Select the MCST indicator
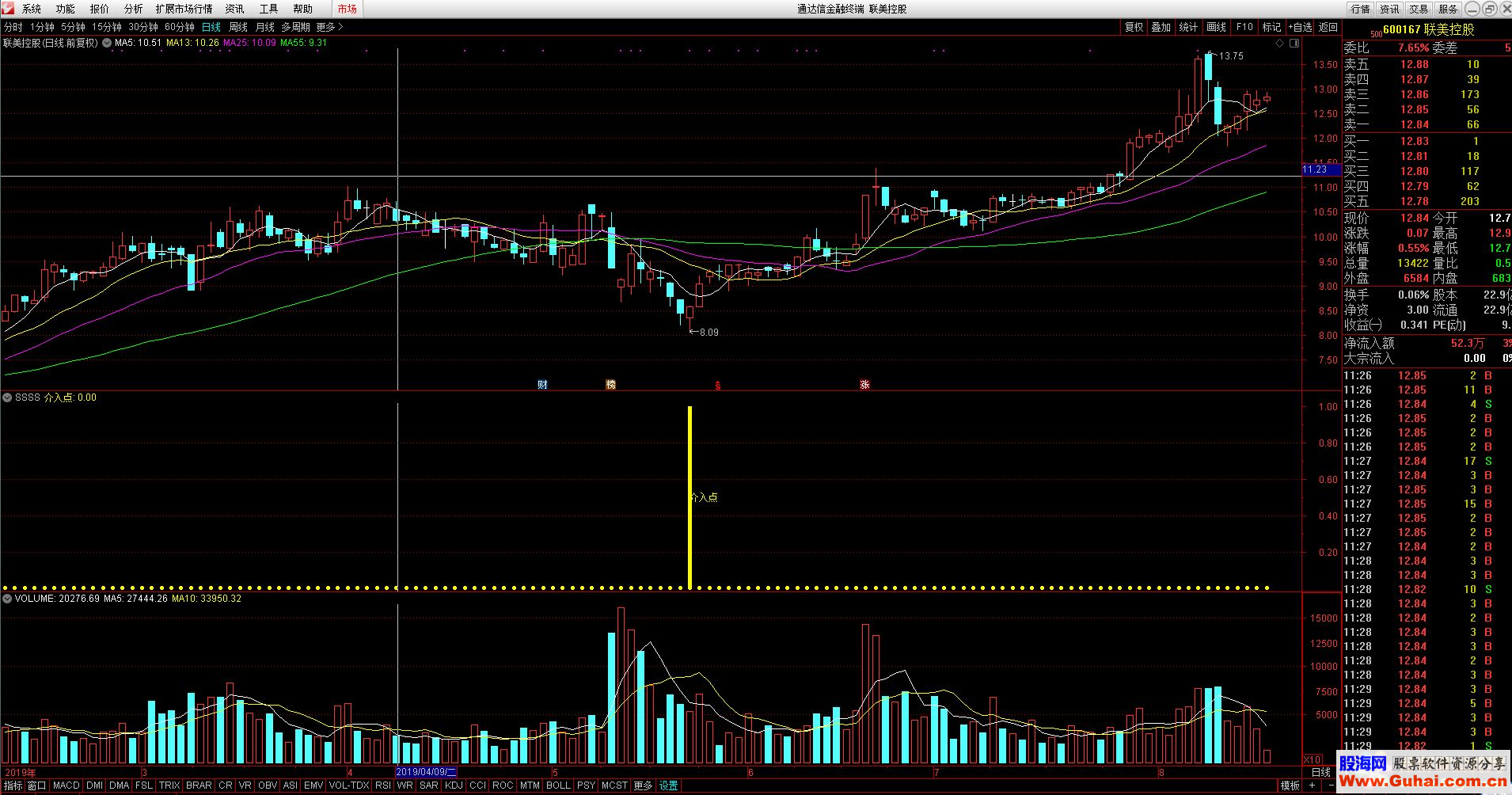Screen dimensions: 1512x795 point(614,785)
